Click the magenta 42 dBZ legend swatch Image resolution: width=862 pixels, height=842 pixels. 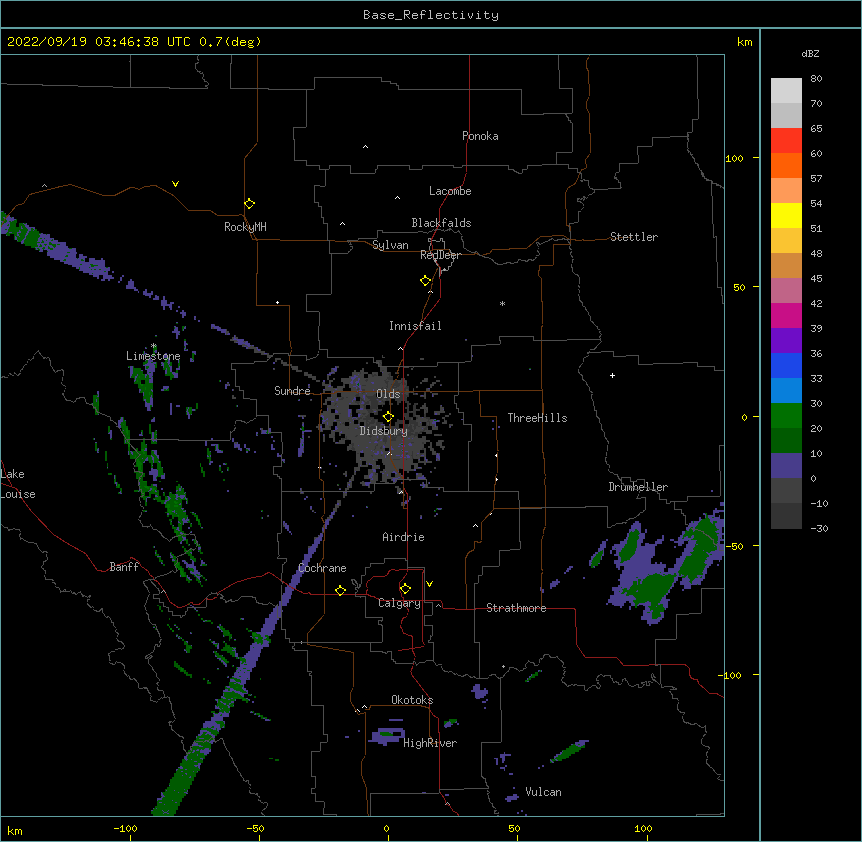(786, 315)
